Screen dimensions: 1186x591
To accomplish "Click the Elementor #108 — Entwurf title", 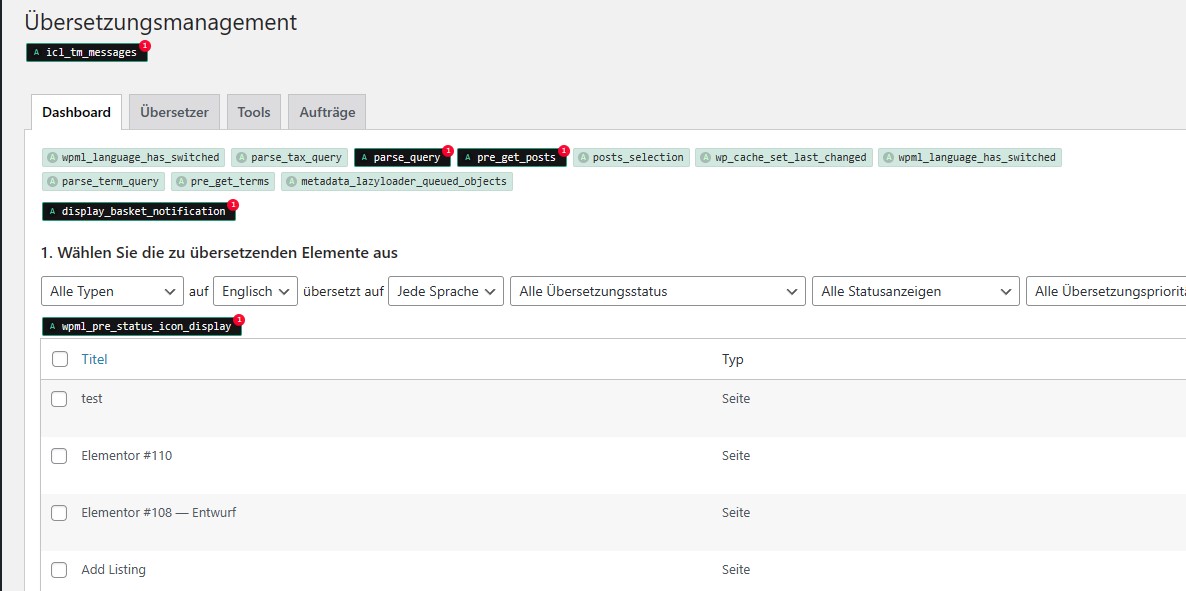I will coord(159,512).
